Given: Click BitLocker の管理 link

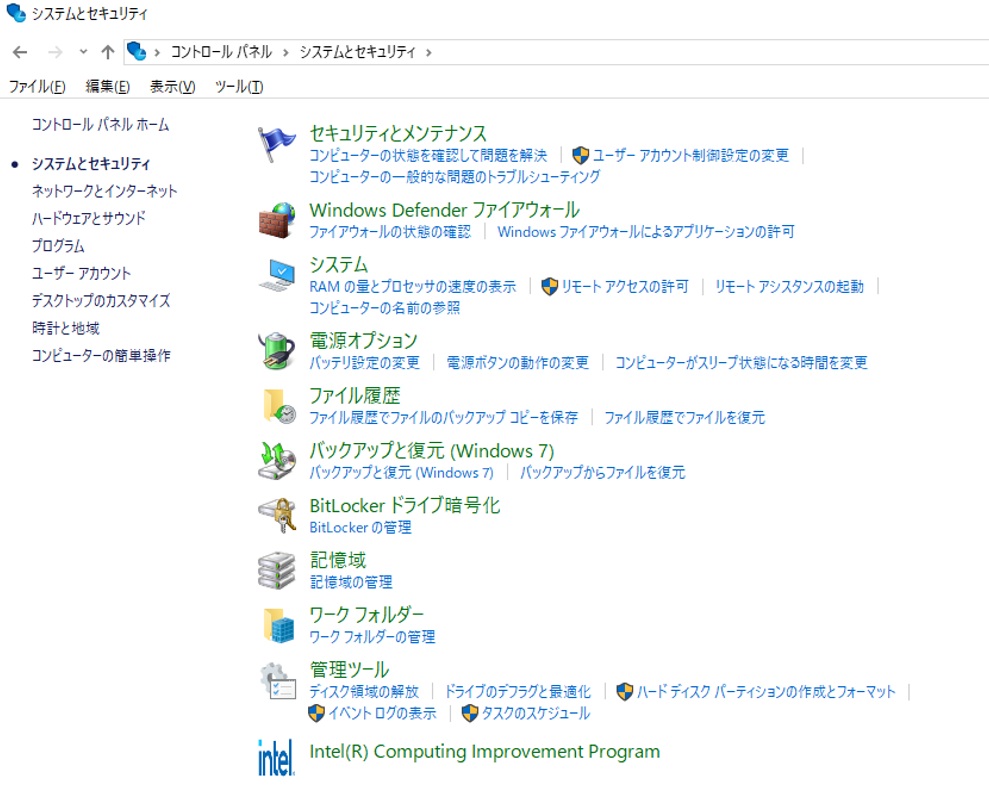Looking at the screenshot, I should coord(360,527).
